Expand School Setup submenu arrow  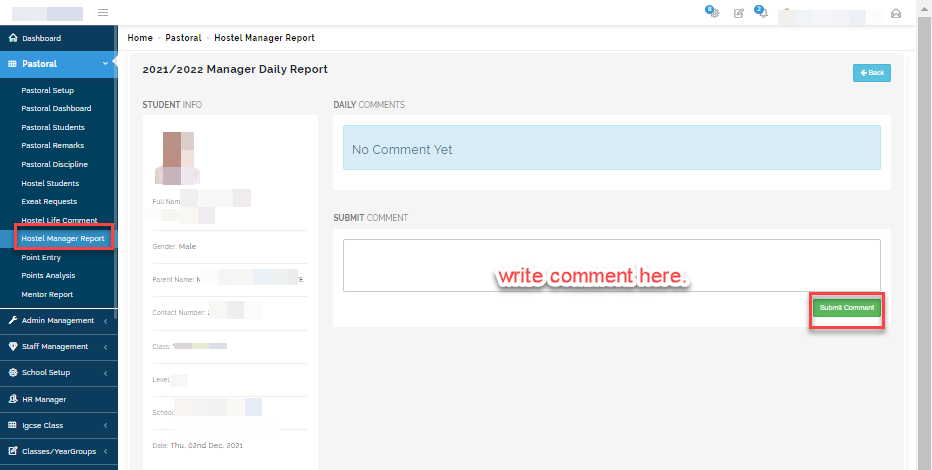tap(105, 373)
